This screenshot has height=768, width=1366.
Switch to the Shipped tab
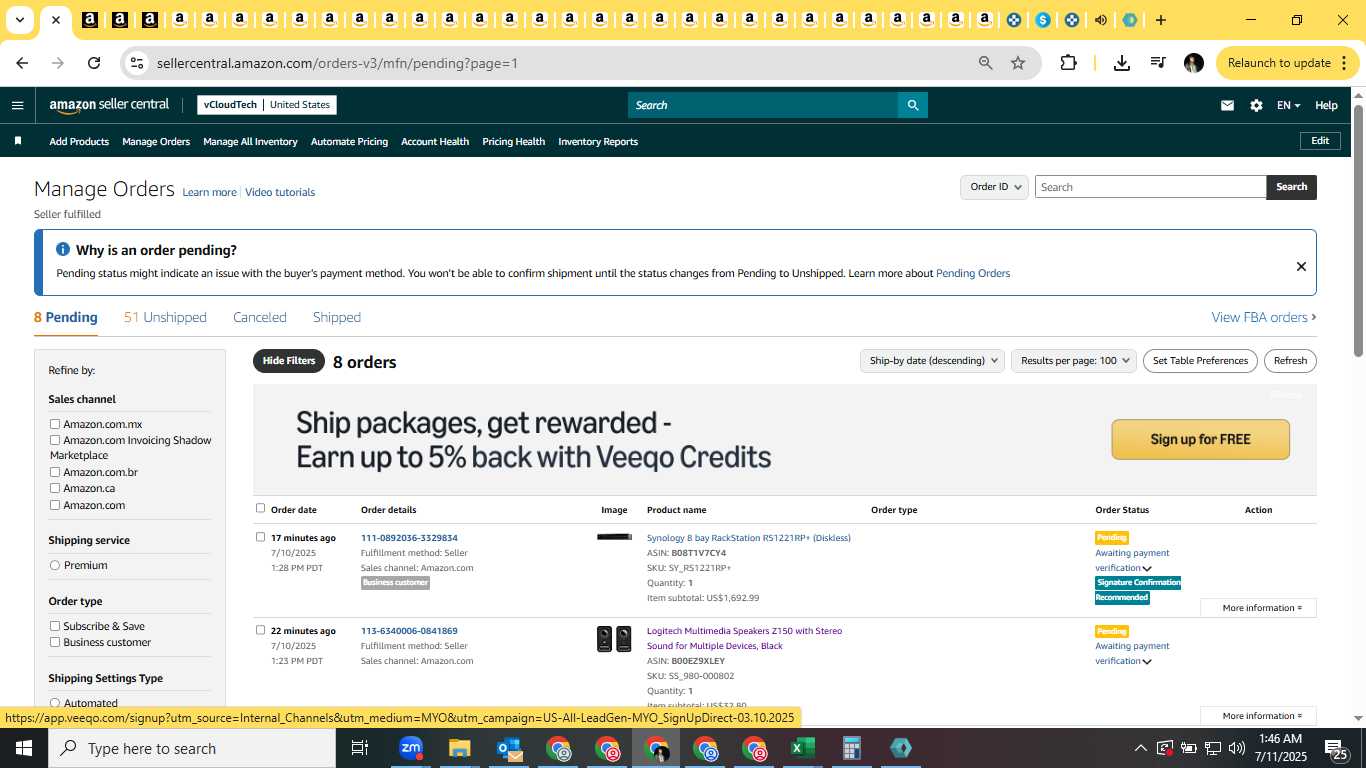[337, 317]
